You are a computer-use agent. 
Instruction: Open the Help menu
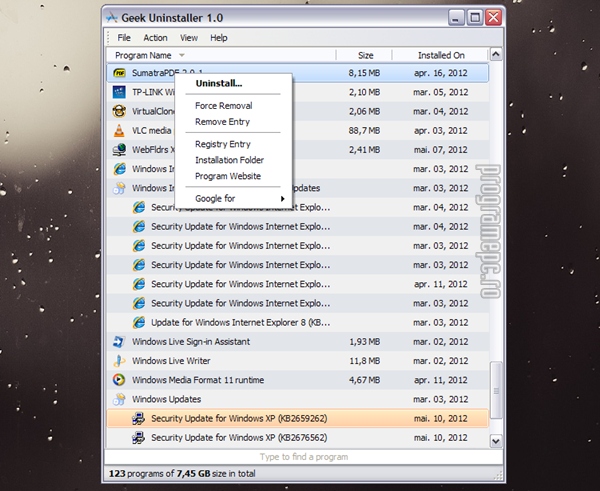pos(219,38)
